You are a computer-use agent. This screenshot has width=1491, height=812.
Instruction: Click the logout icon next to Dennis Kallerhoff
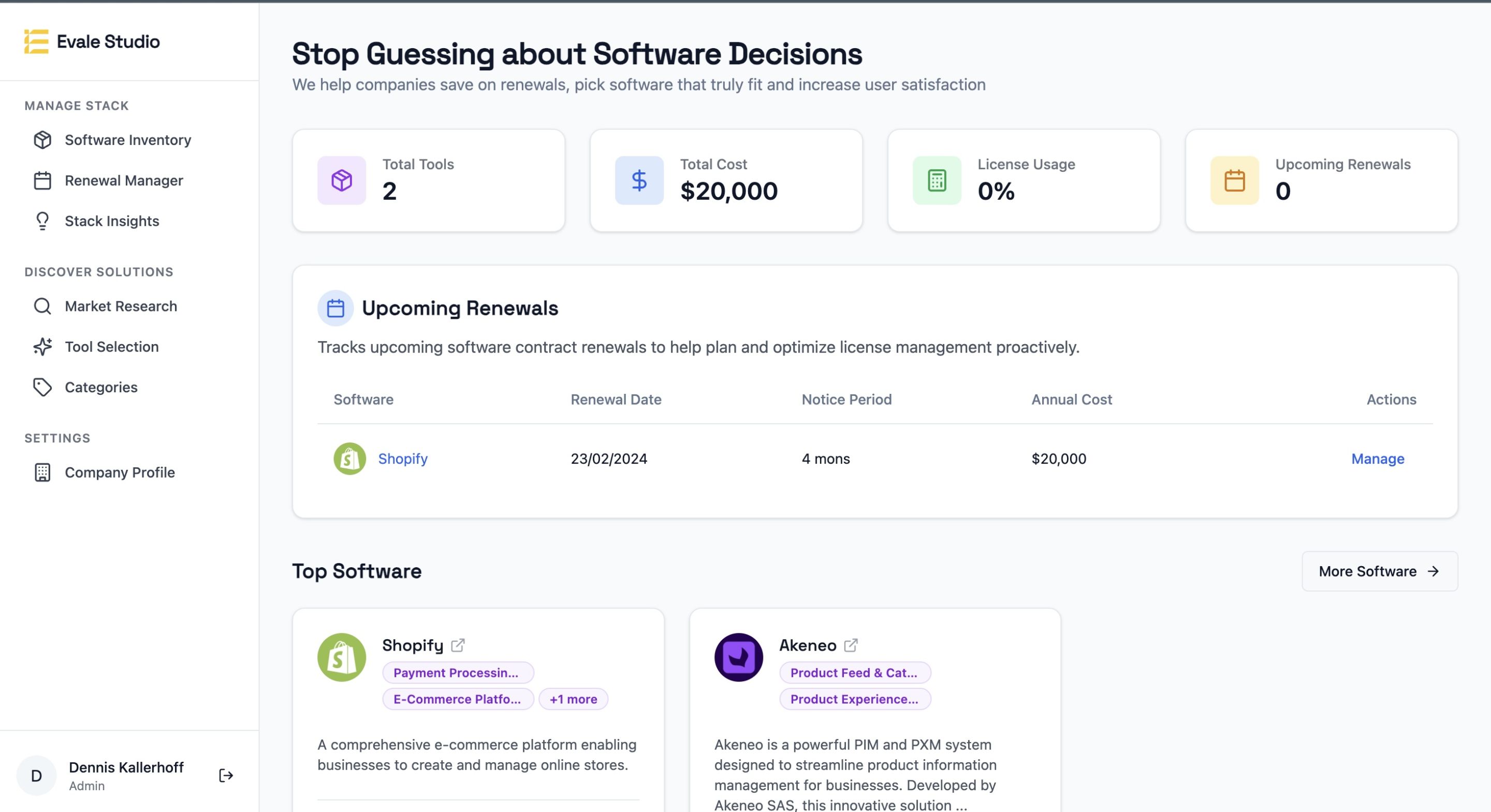coord(226,776)
